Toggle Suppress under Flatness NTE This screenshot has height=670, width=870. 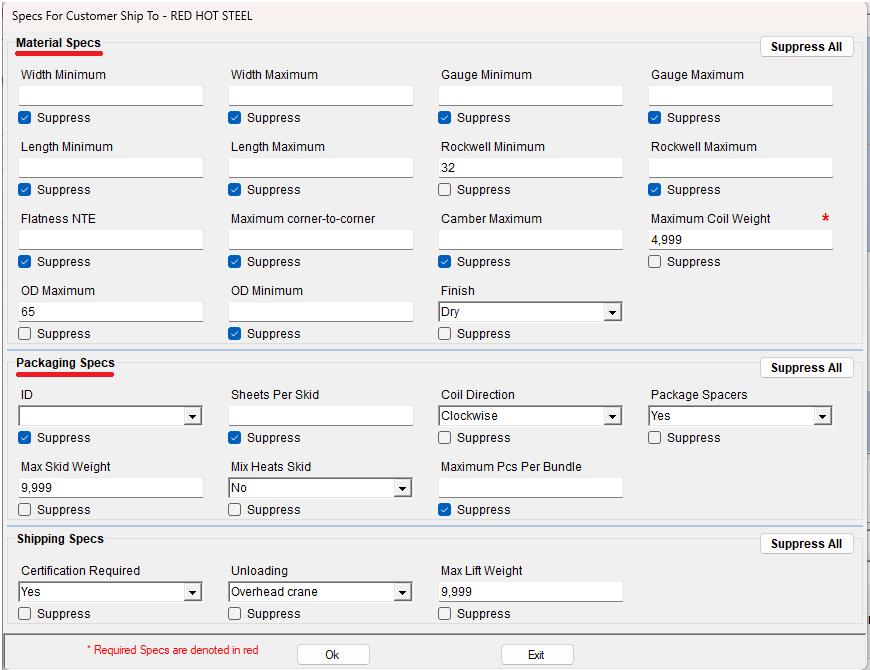(x=24, y=262)
